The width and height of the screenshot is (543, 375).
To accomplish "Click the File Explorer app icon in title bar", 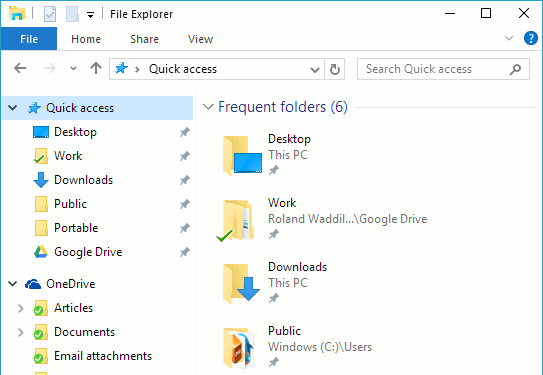I will (17, 14).
